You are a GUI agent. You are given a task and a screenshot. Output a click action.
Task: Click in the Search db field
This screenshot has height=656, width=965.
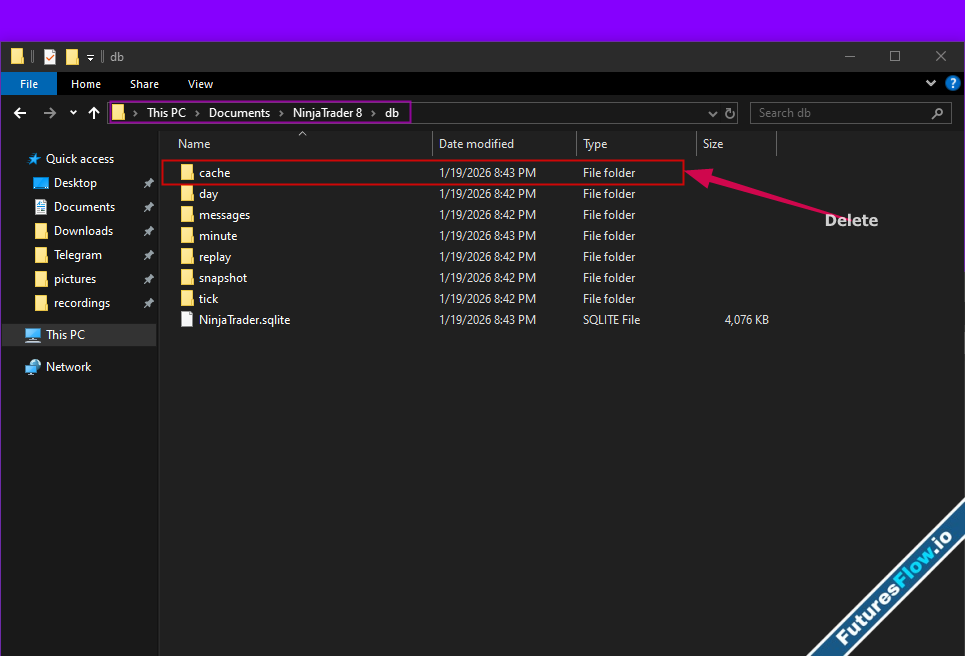840,113
